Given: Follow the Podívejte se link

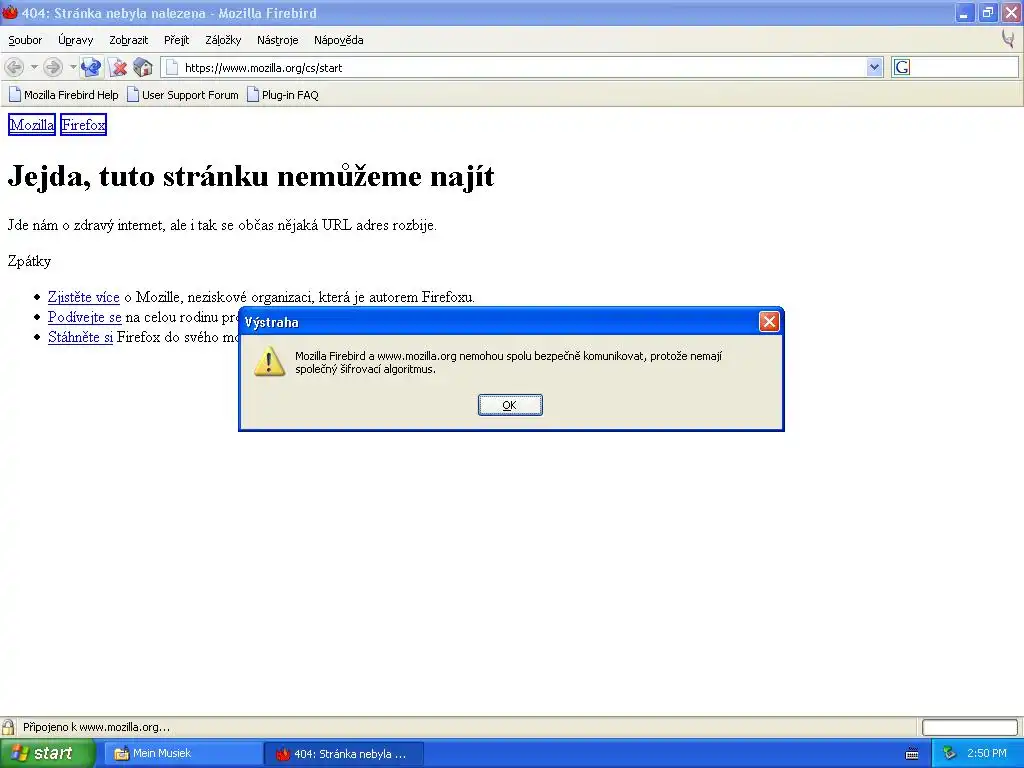Looking at the screenshot, I should [85, 317].
